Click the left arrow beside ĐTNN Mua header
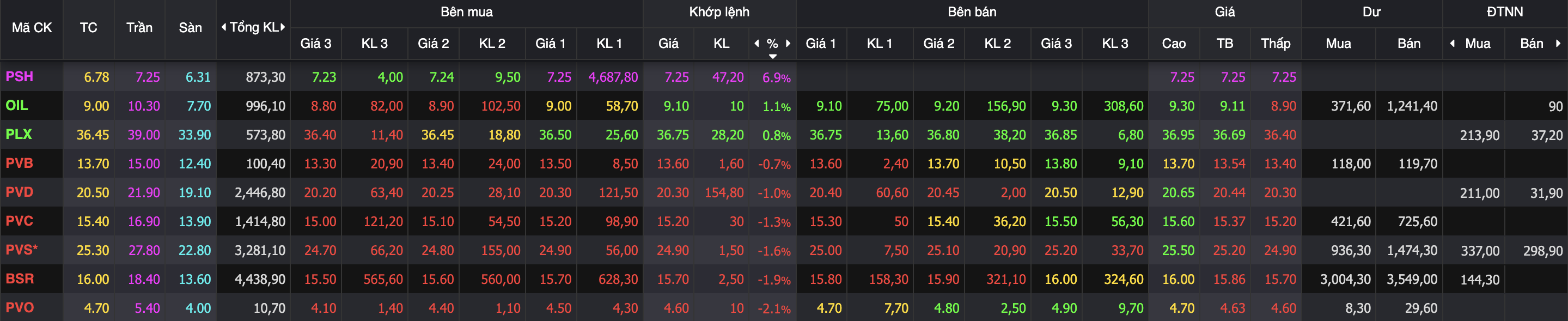1568x321 pixels. click(x=1453, y=43)
